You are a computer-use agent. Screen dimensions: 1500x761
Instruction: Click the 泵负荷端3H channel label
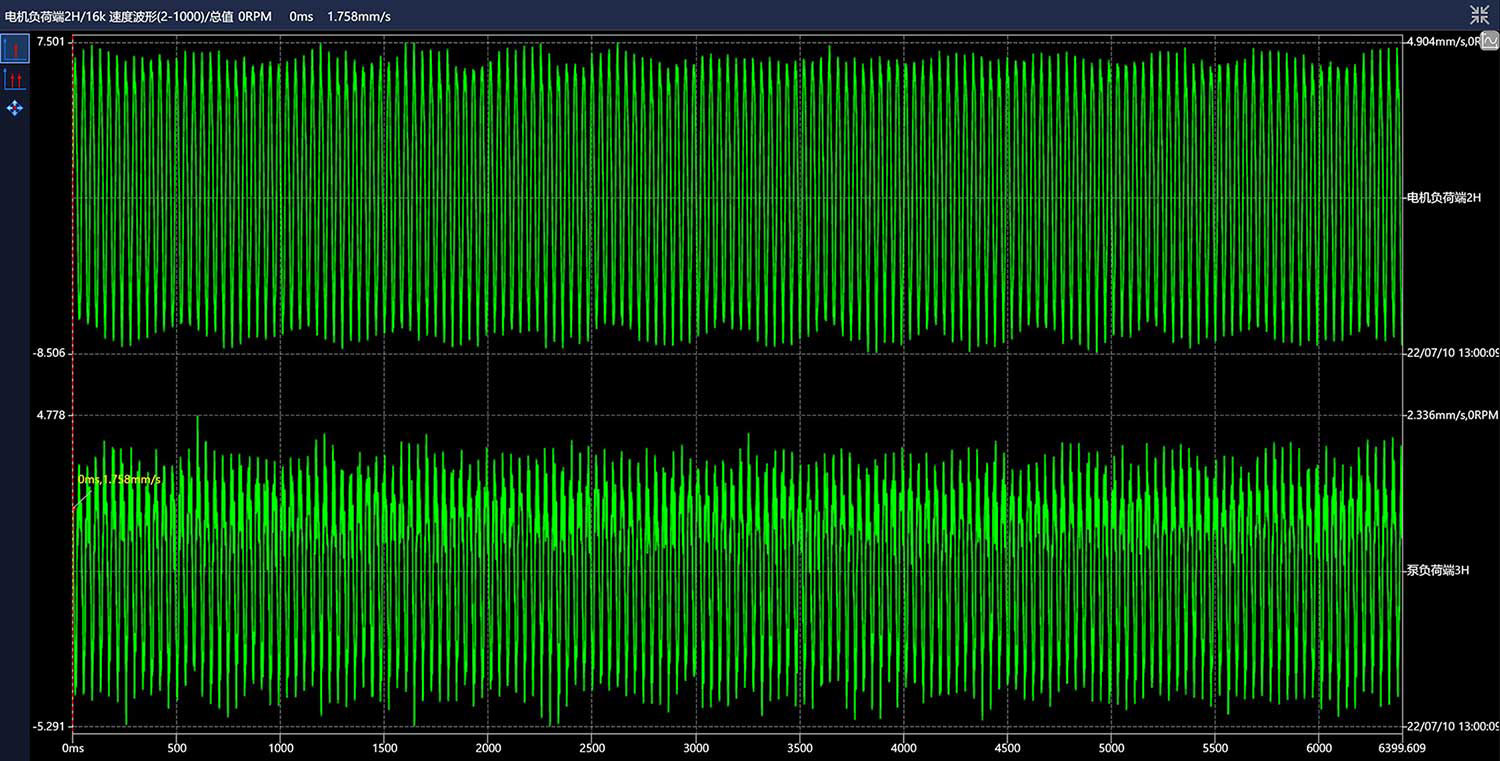(x=1437, y=570)
